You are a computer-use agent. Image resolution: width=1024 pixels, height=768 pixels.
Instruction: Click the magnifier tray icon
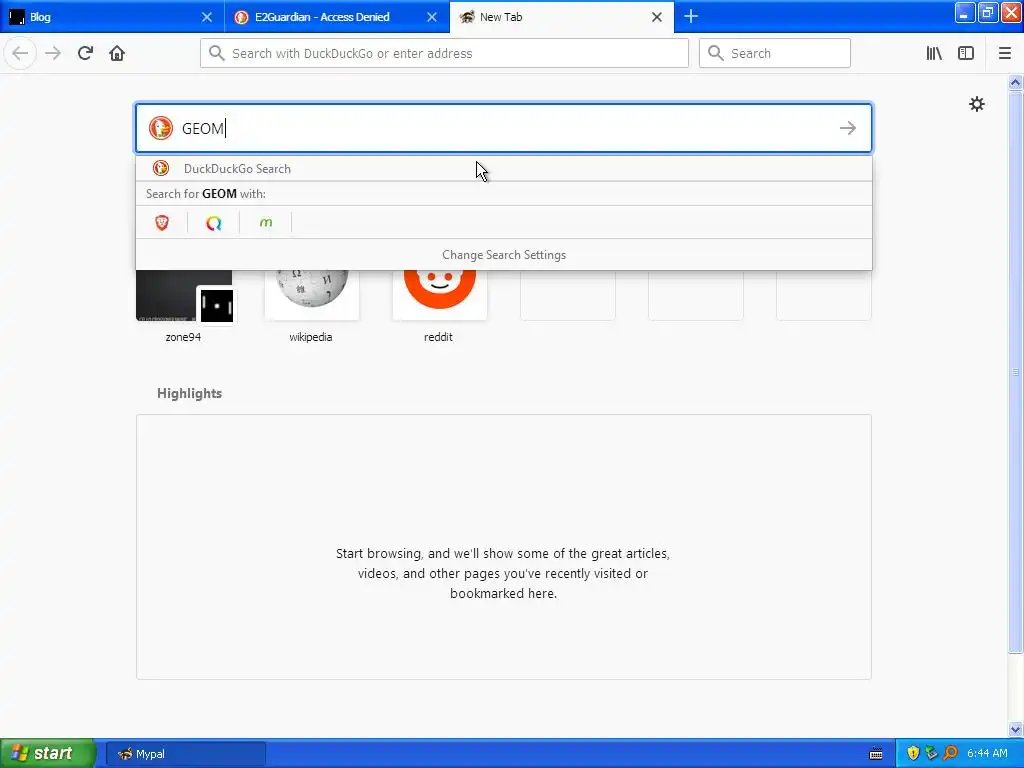950,753
